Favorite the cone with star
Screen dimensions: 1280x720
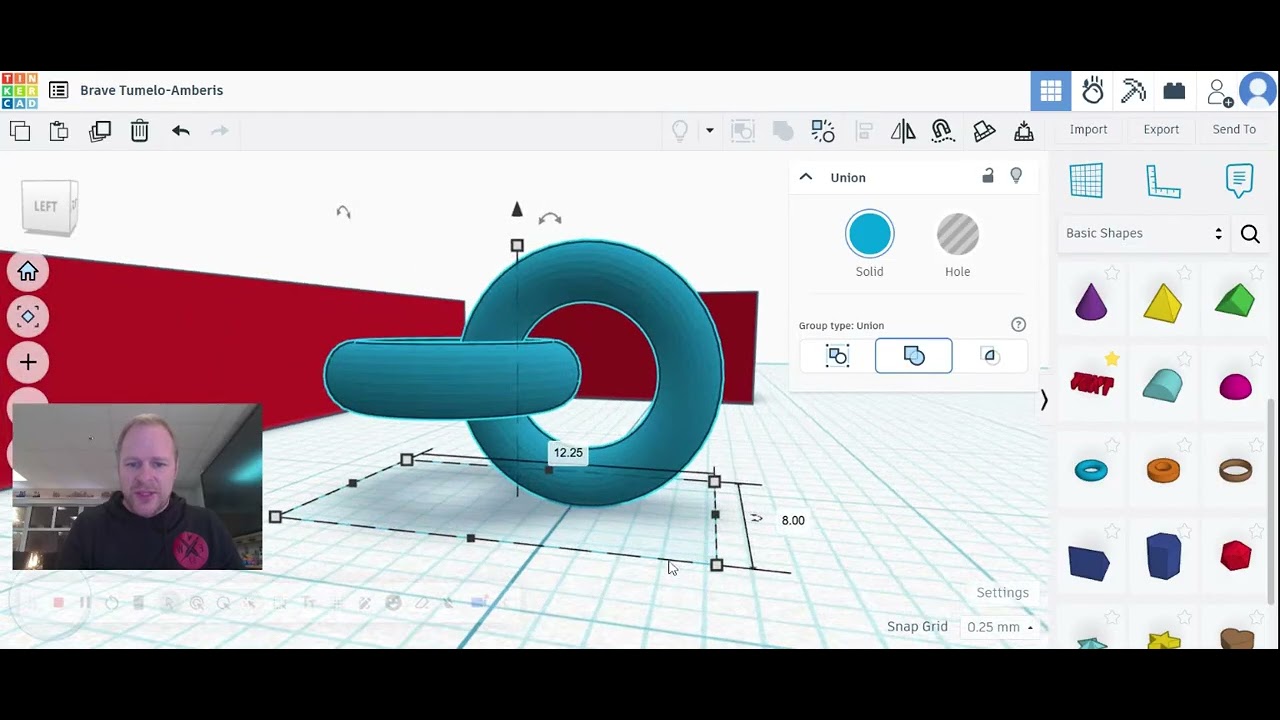click(x=1112, y=273)
